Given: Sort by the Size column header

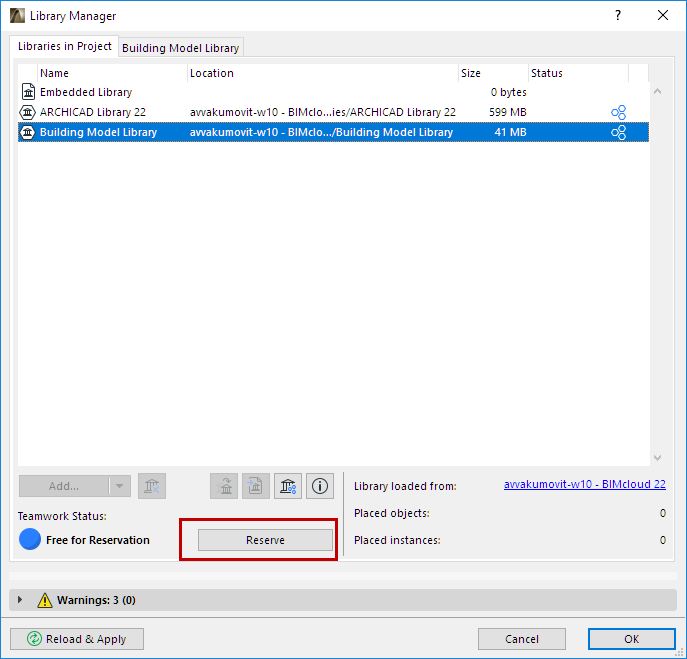Looking at the screenshot, I should (x=493, y=73).
